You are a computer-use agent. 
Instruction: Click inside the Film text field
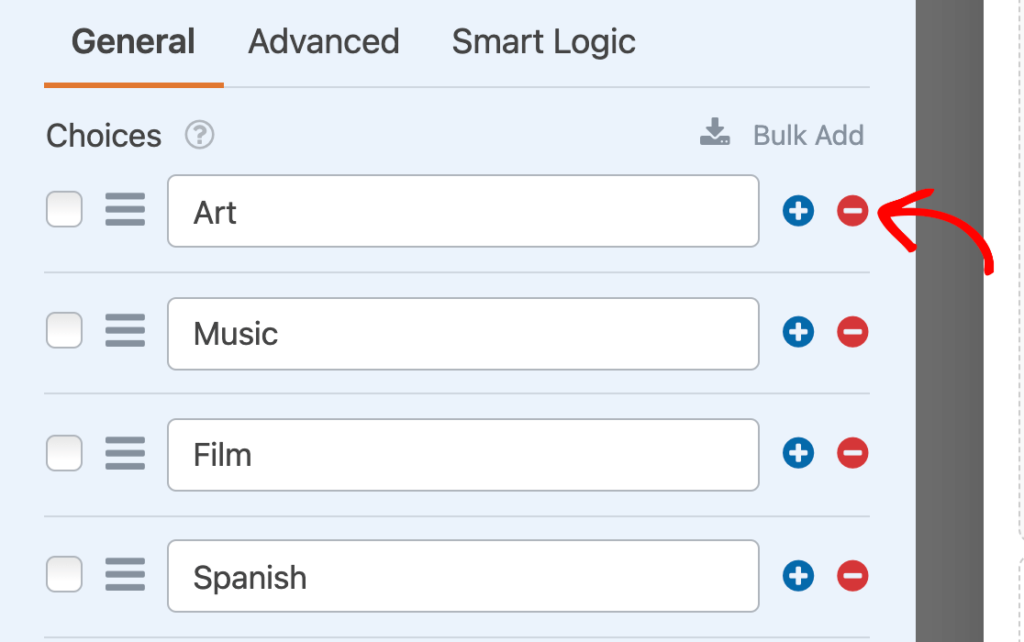[462, 453]
